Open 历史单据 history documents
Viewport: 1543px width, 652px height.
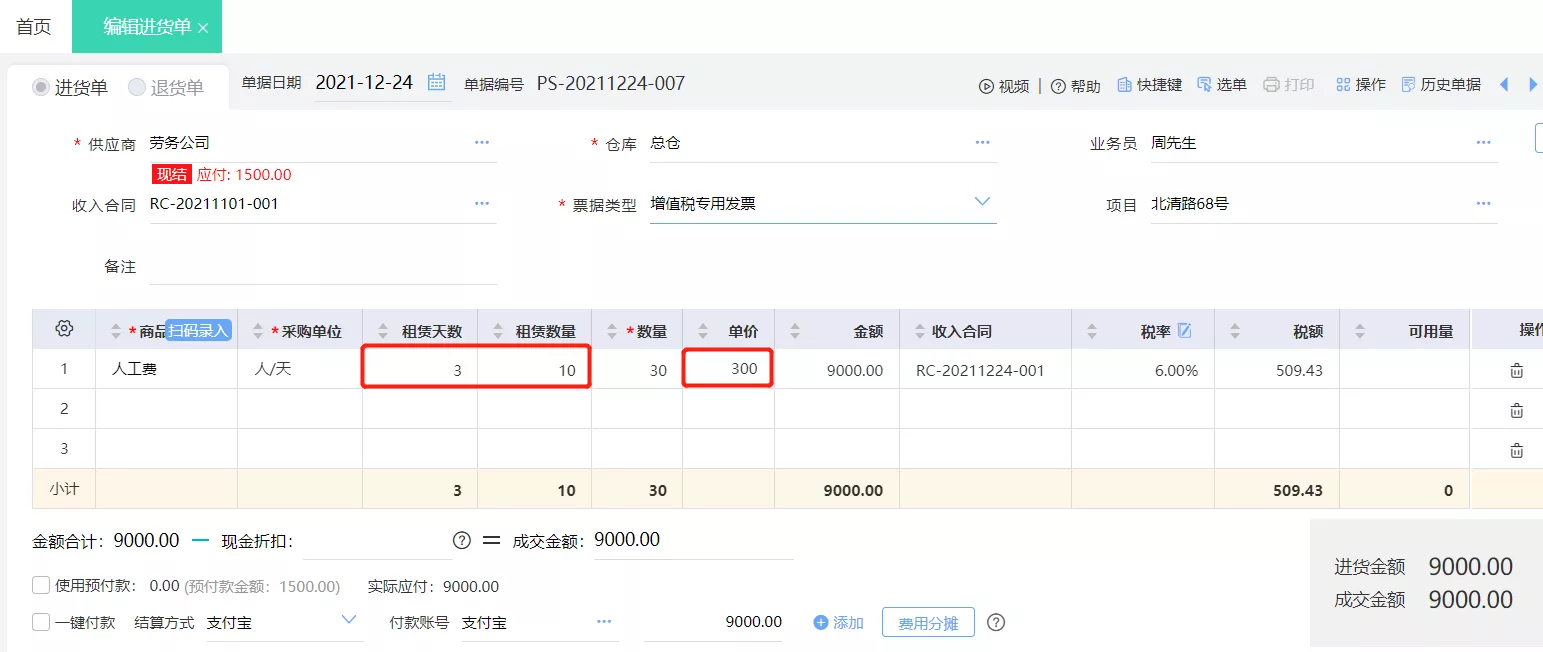coord(1441,85)
